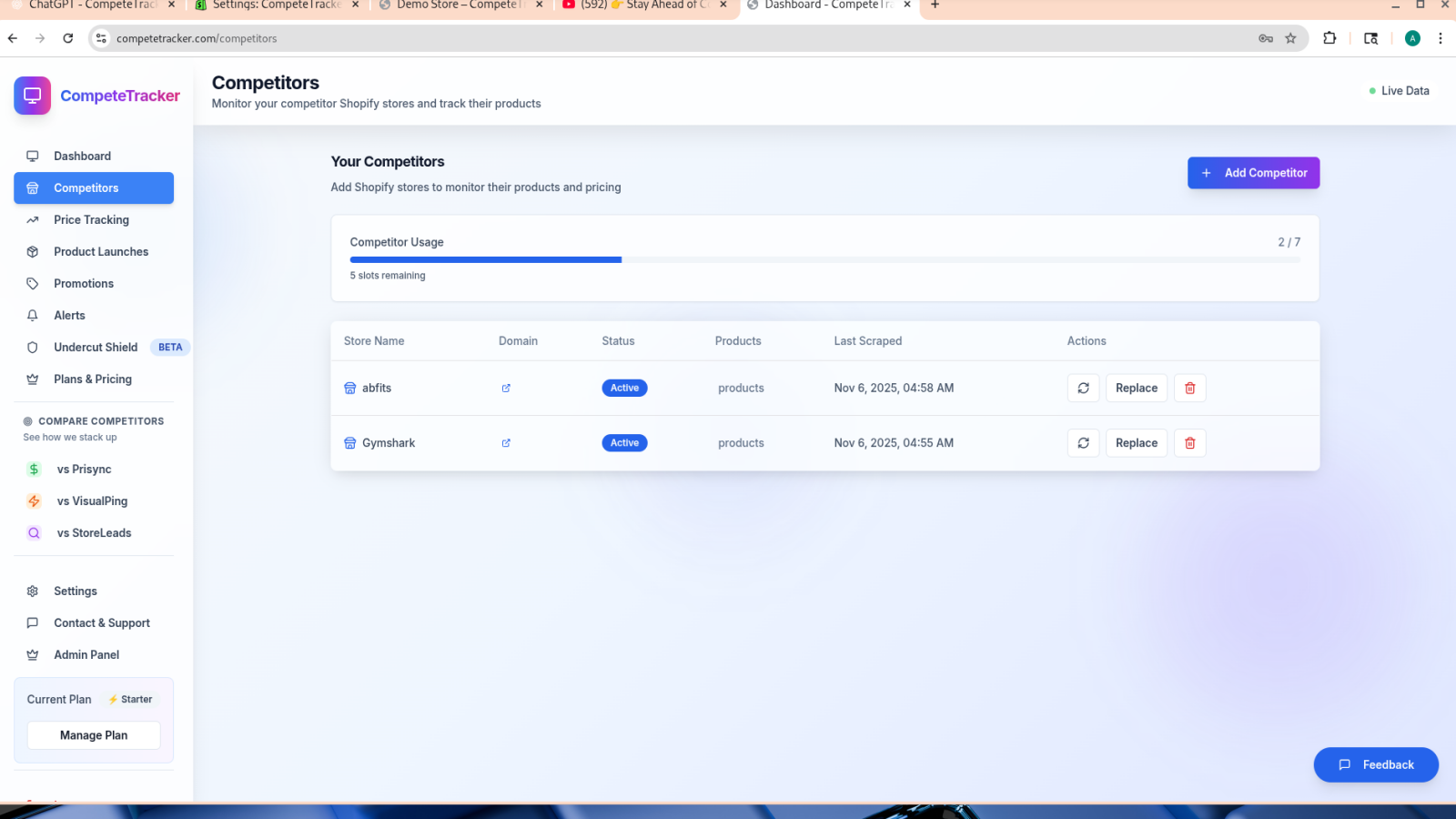1456x819 pixels.
Task: Open the Alerts page
Action: [x=94, y=315]
